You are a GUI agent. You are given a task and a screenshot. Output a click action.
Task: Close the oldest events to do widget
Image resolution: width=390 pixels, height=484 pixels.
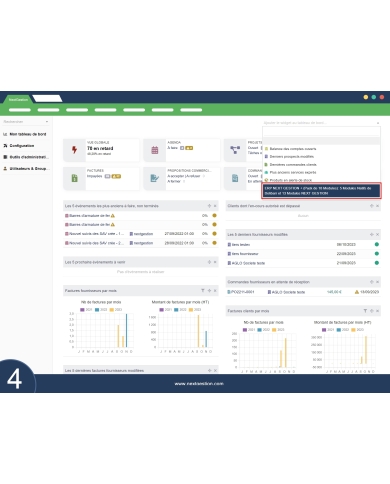215,206
